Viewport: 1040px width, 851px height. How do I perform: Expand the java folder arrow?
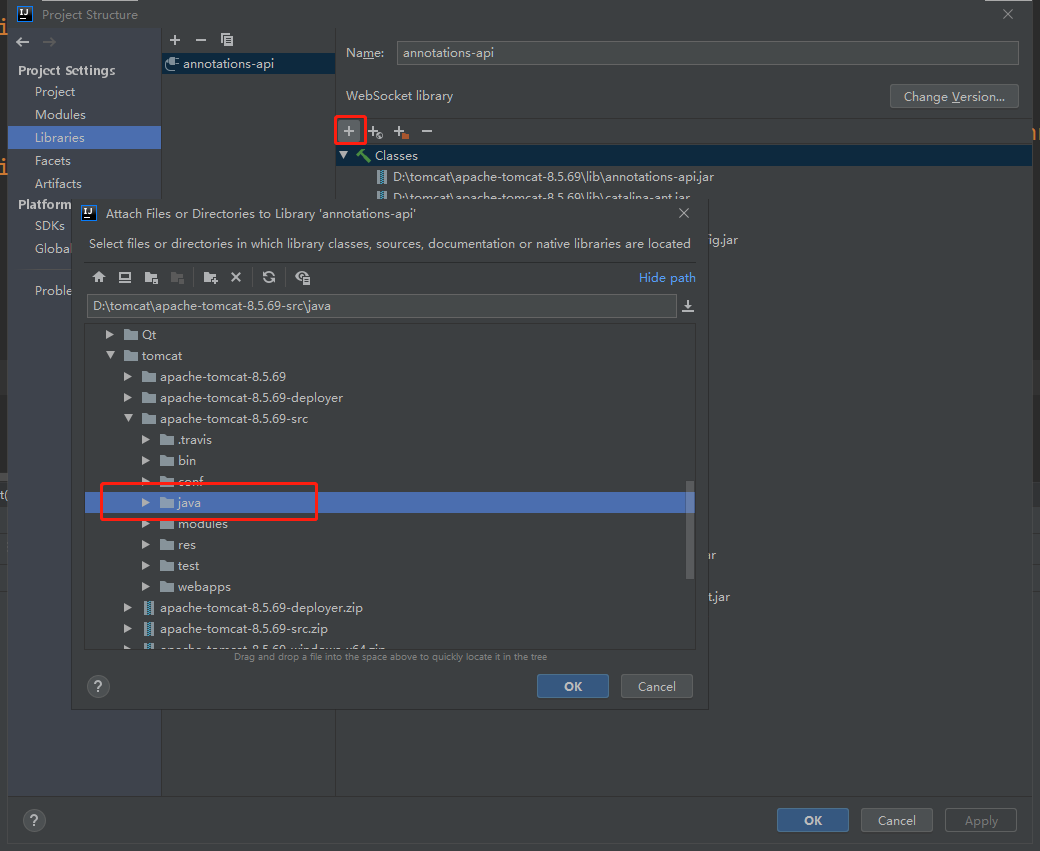[x=146, y=503]
